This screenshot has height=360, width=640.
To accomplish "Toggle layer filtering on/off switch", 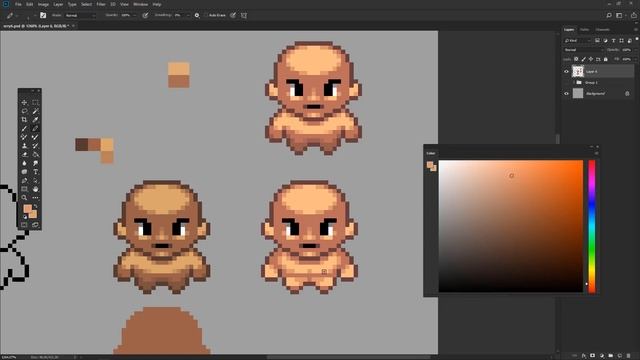I will 636,39.
